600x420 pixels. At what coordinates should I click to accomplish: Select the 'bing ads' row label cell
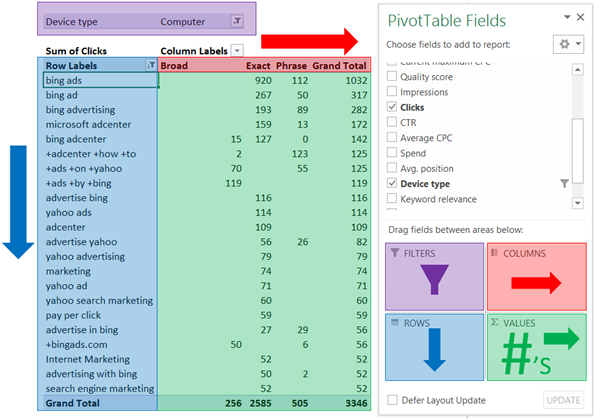tap(100, 80)
